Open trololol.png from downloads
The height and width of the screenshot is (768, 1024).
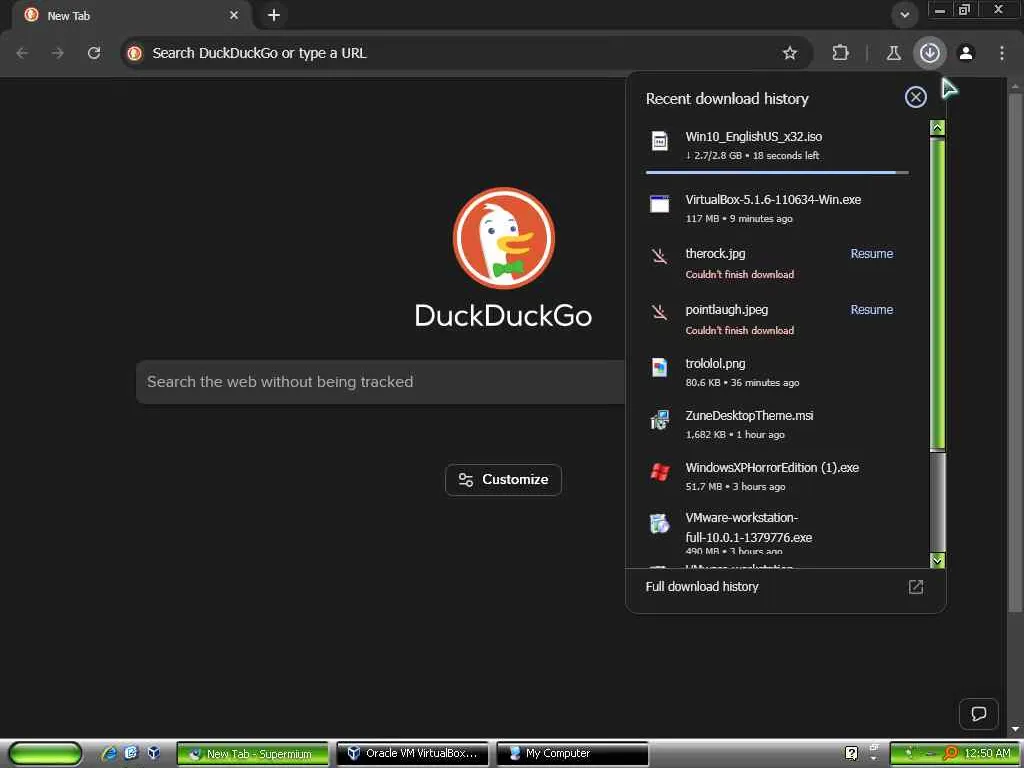click(x=777, y=372)
